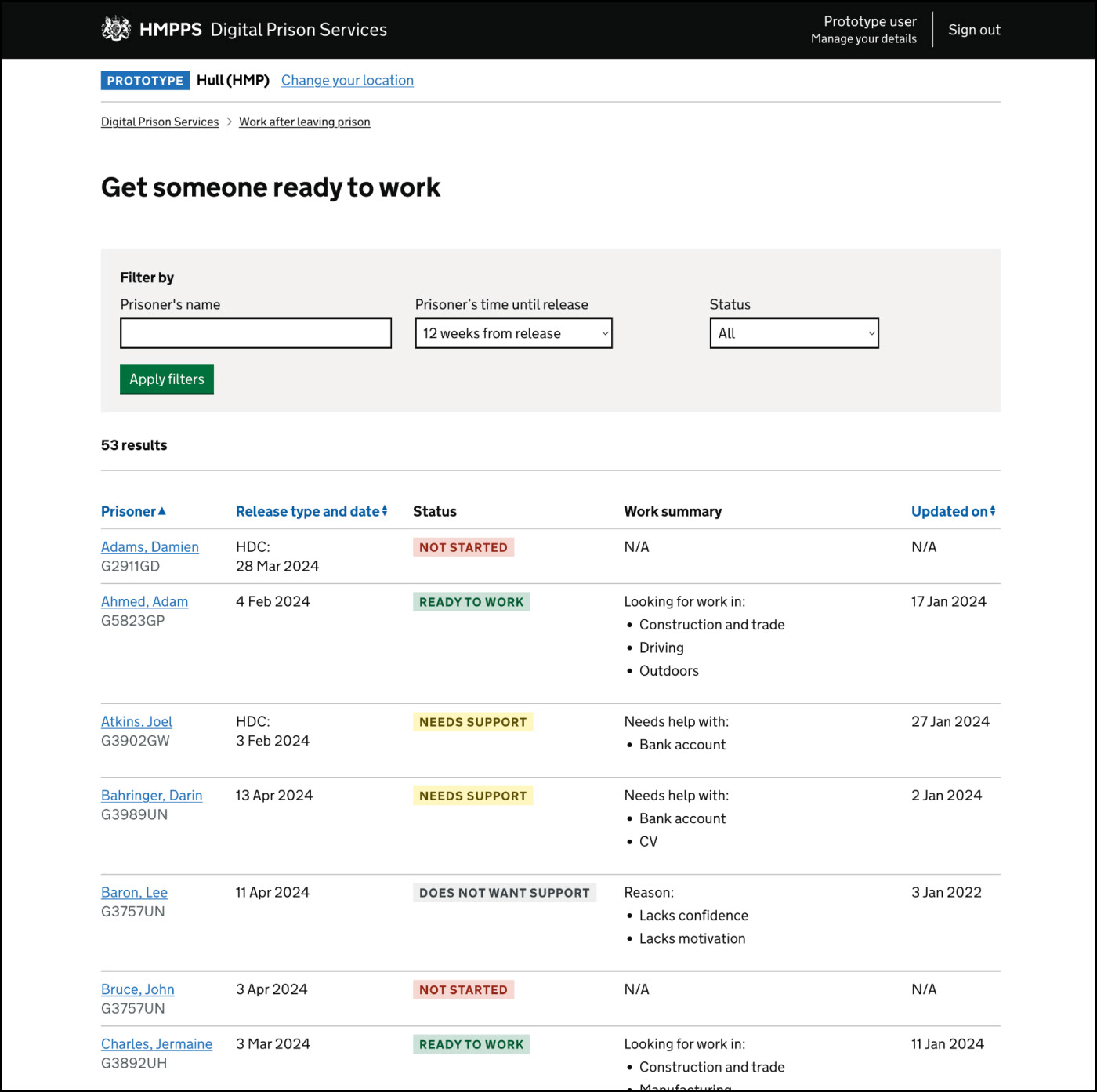Image resolution: width=1097 pixels, height=1092 pixels.
Task: Open Baron, Lee prisoner profile
Action: click(134, 893)
